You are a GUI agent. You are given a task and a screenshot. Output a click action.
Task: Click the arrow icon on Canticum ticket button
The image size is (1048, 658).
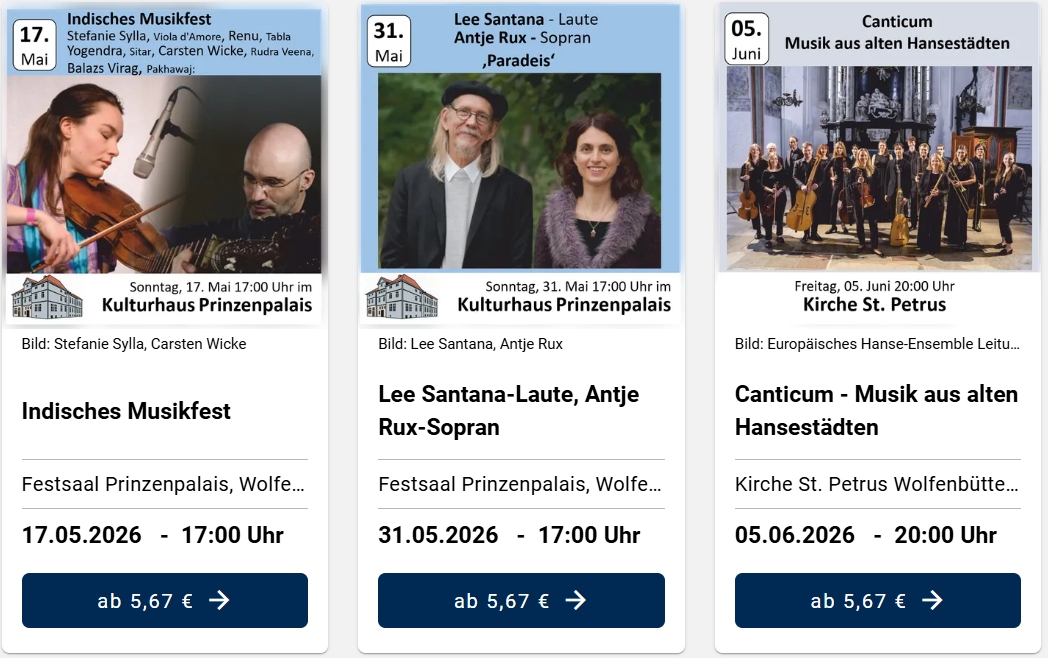click(932, 600)
